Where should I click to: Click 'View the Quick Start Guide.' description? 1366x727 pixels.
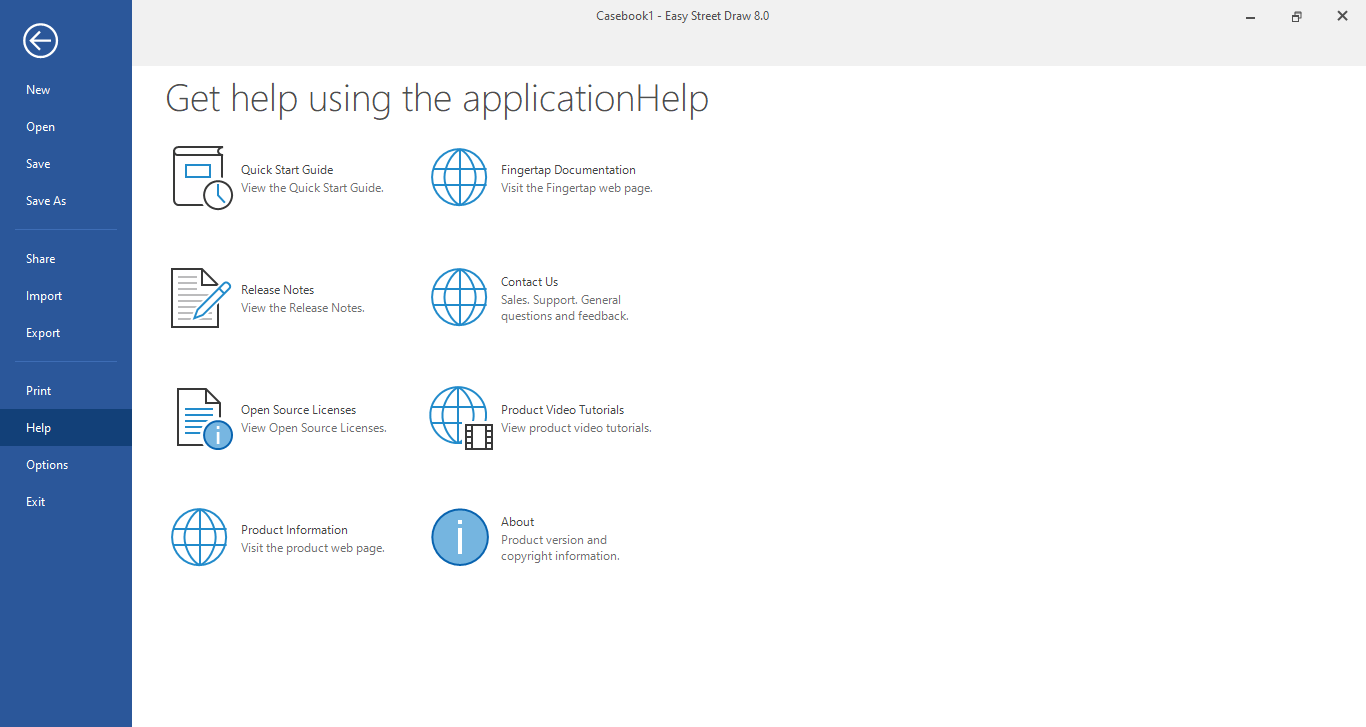click(x=312, y=188)
